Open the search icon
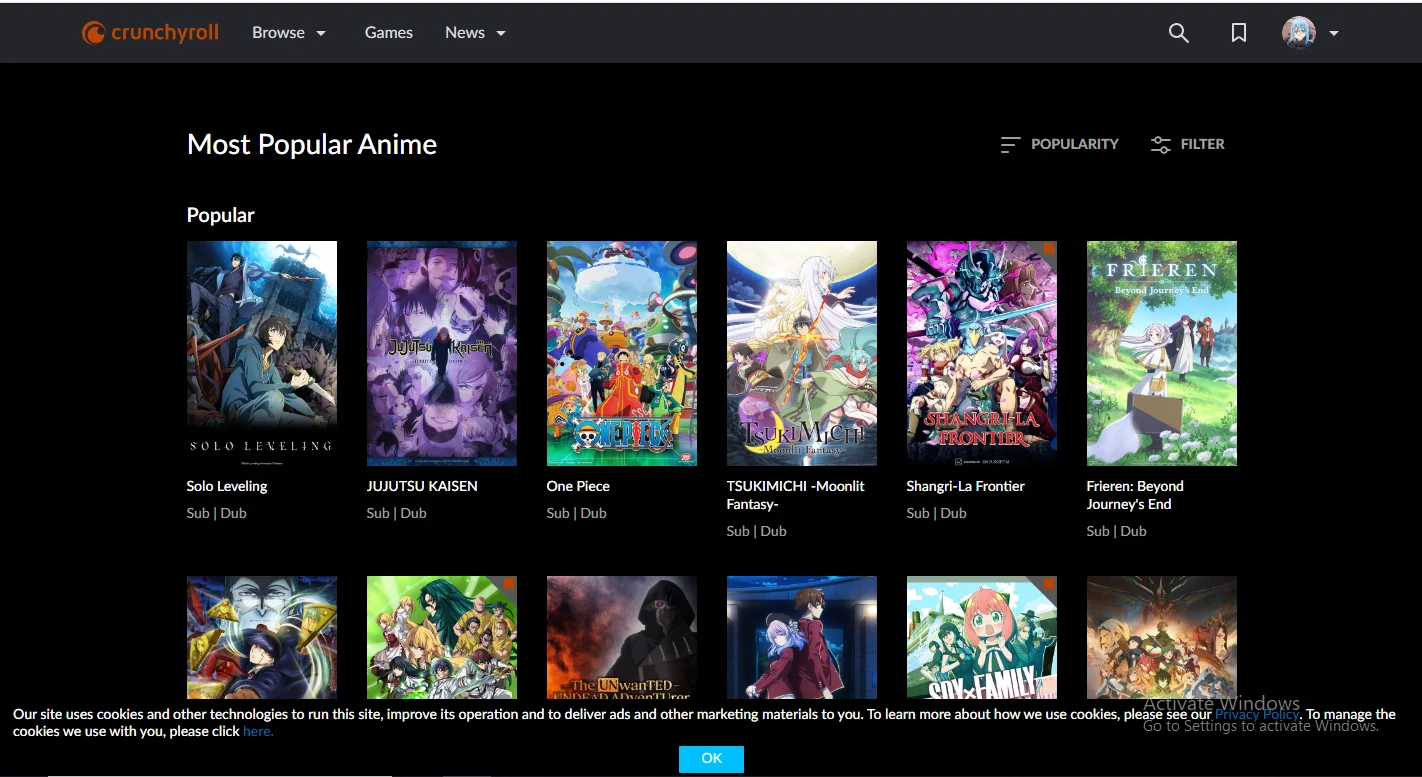 pyautogui.click(x=1179, y=33)
